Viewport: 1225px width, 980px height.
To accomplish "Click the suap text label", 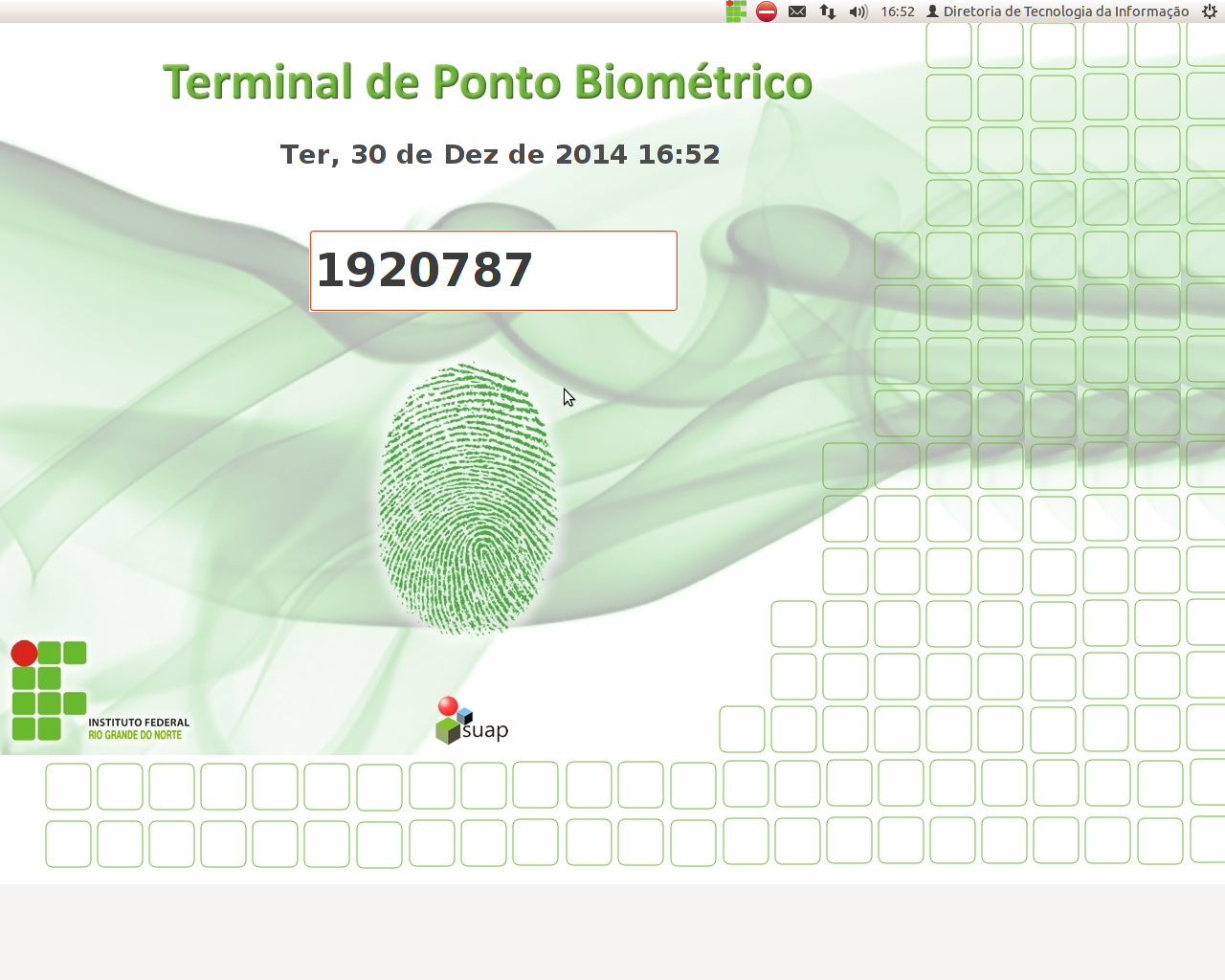I will click(485, 730).
